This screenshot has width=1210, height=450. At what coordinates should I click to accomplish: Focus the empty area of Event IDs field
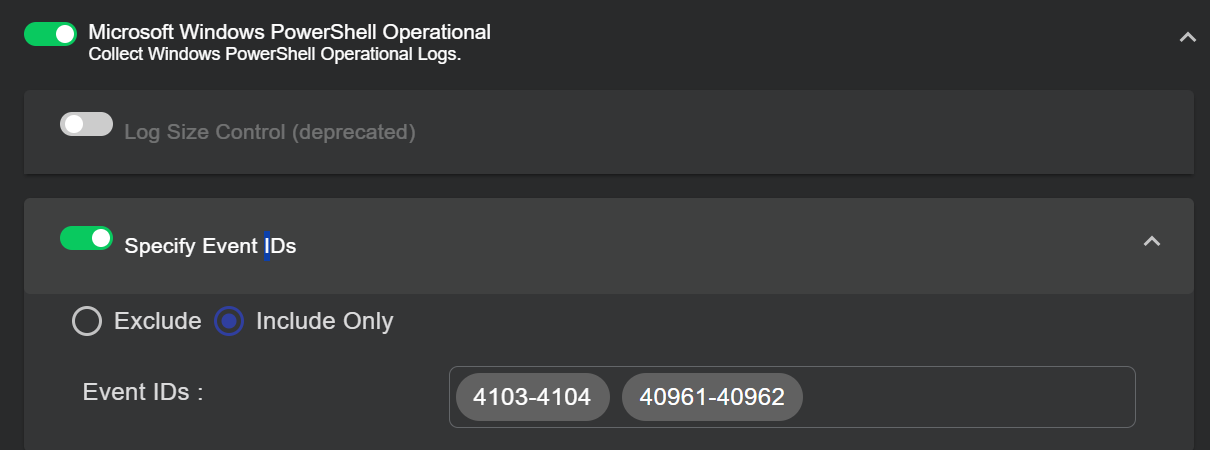tap(960, 397)
